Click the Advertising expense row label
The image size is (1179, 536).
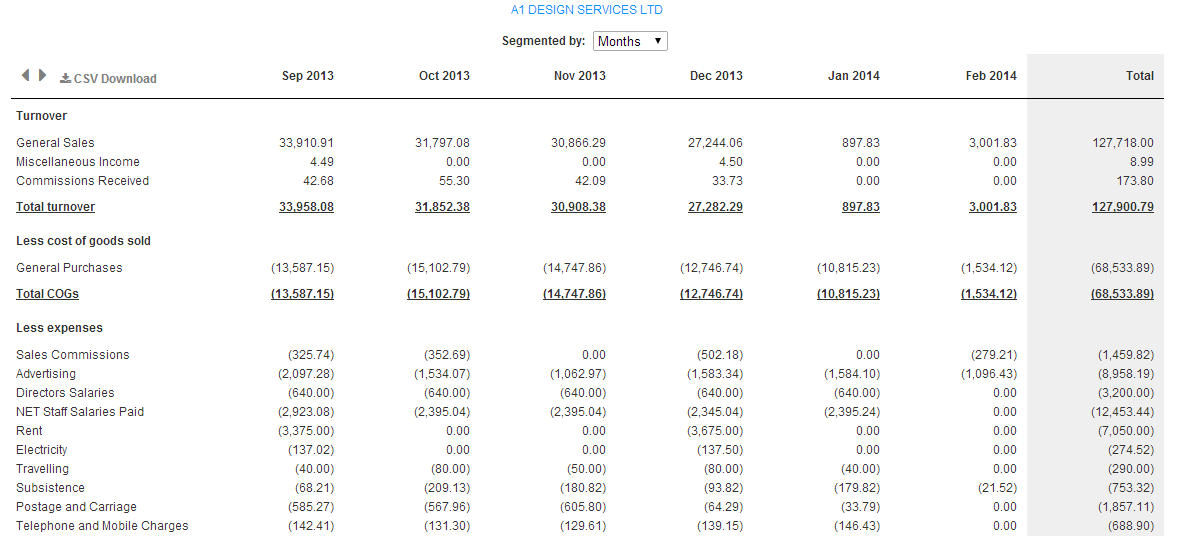point(45,374)
